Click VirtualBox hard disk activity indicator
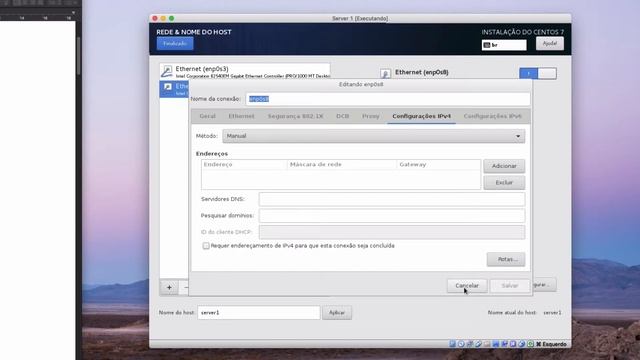 [452, 344]
